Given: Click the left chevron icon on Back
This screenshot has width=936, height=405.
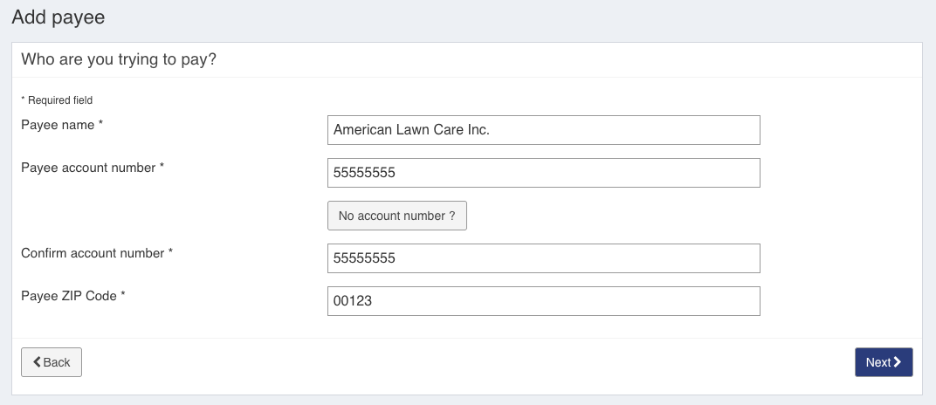Looking at the screenshot, I should click(x=37, y=362).
